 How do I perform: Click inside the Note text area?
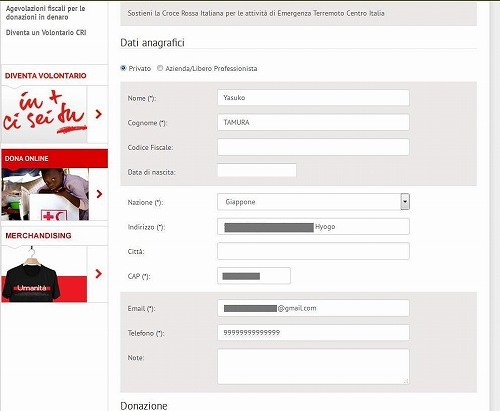313,367
